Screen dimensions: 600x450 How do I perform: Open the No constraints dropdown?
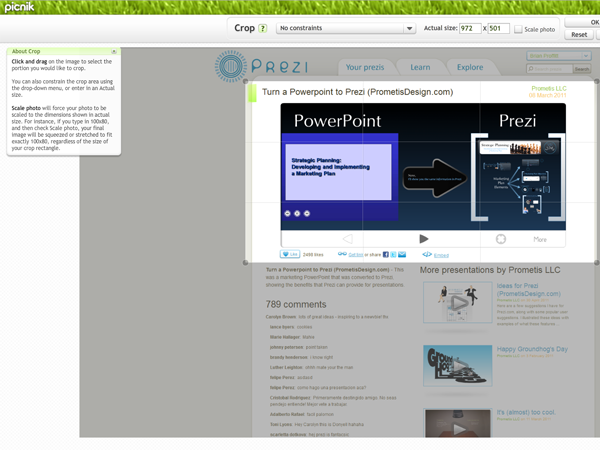[x=346, y=28]
